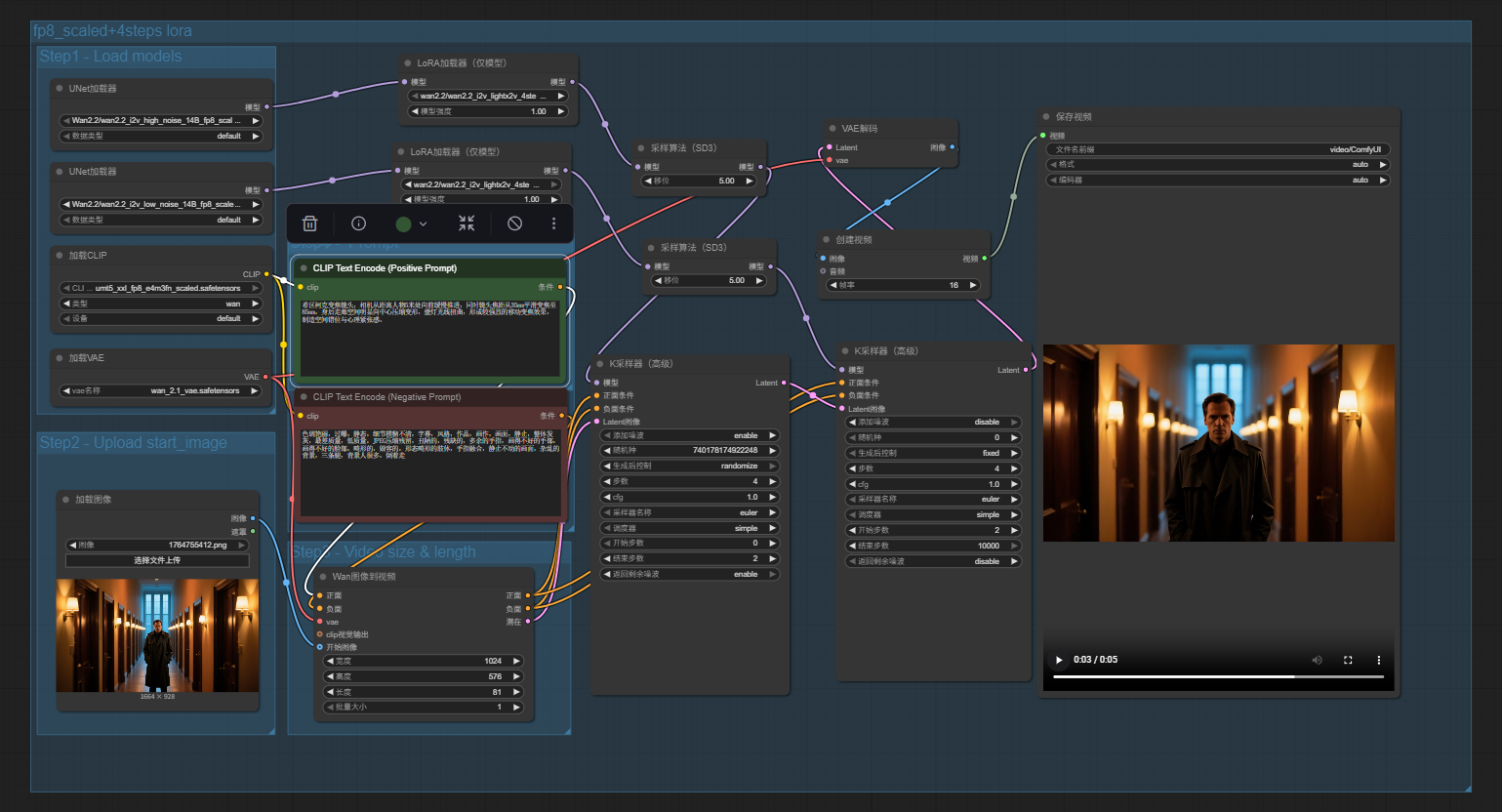Click the 视频 output socket of 创建视频
The height and width of the screenshot is (812, 1502).
(x=984, y=259)
